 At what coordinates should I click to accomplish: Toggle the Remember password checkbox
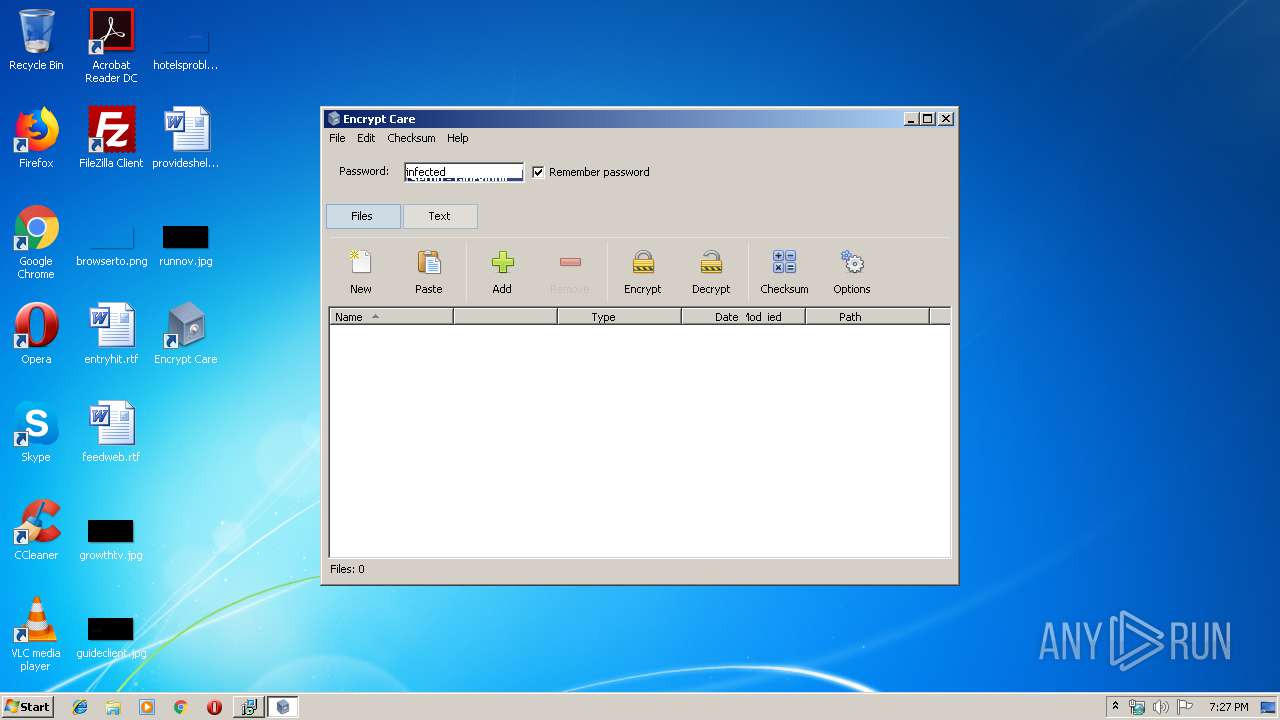coord(538,172)
